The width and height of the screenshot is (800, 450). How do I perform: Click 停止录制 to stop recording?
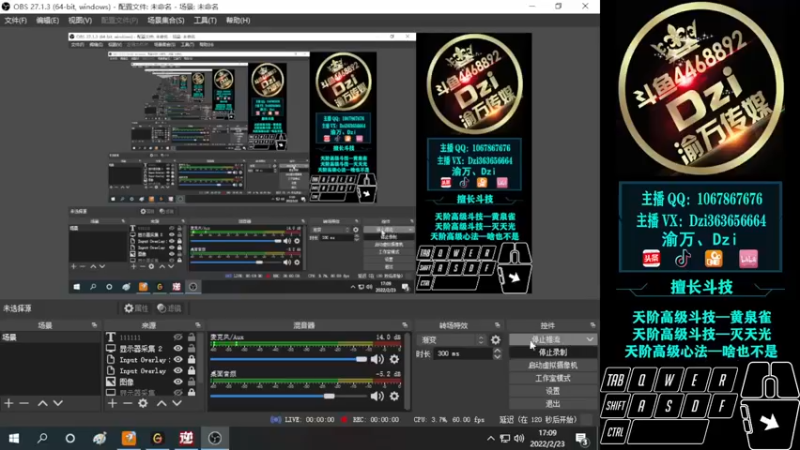coord(553,352)
